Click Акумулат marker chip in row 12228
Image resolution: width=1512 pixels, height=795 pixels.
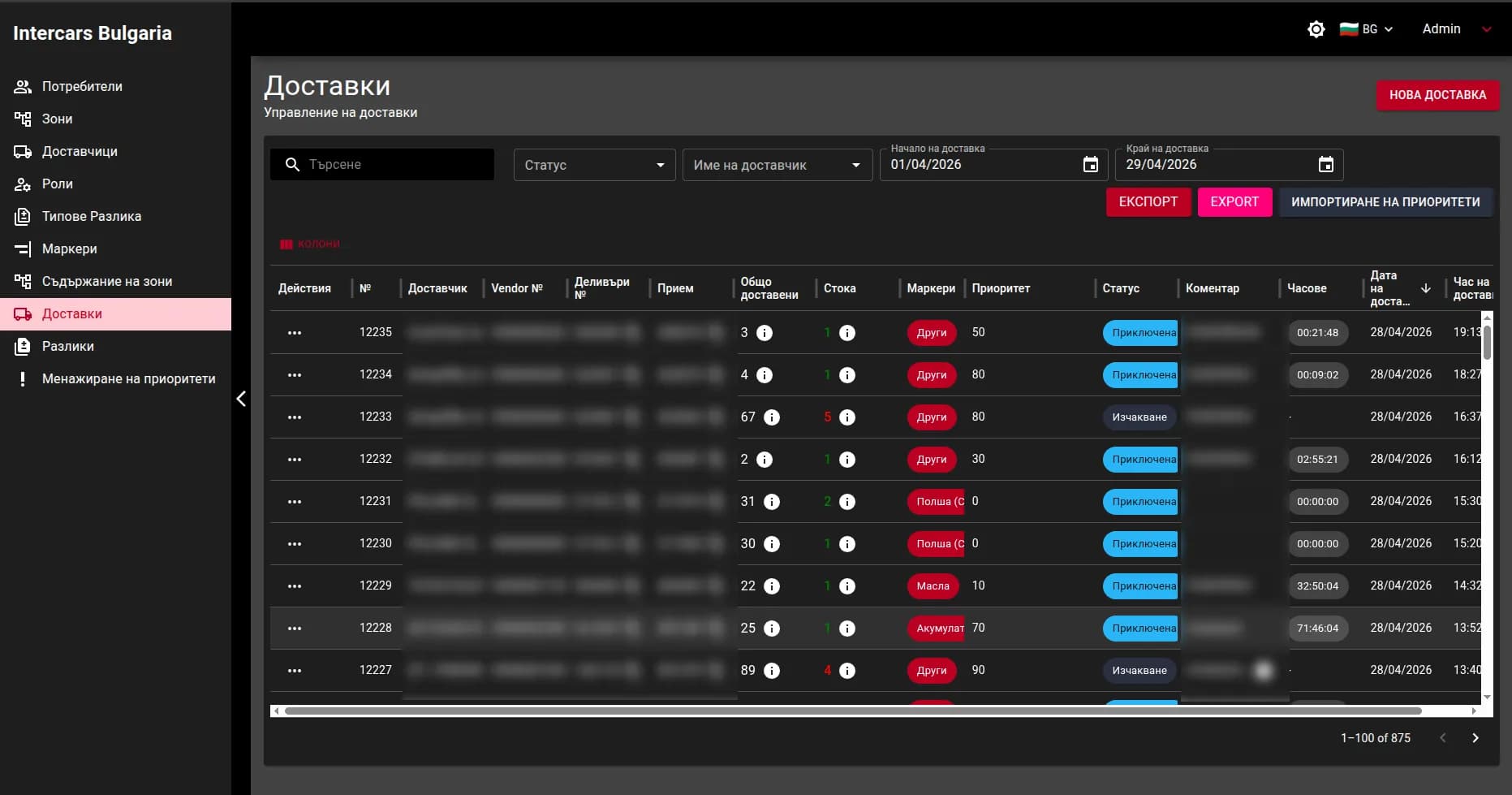936,629
